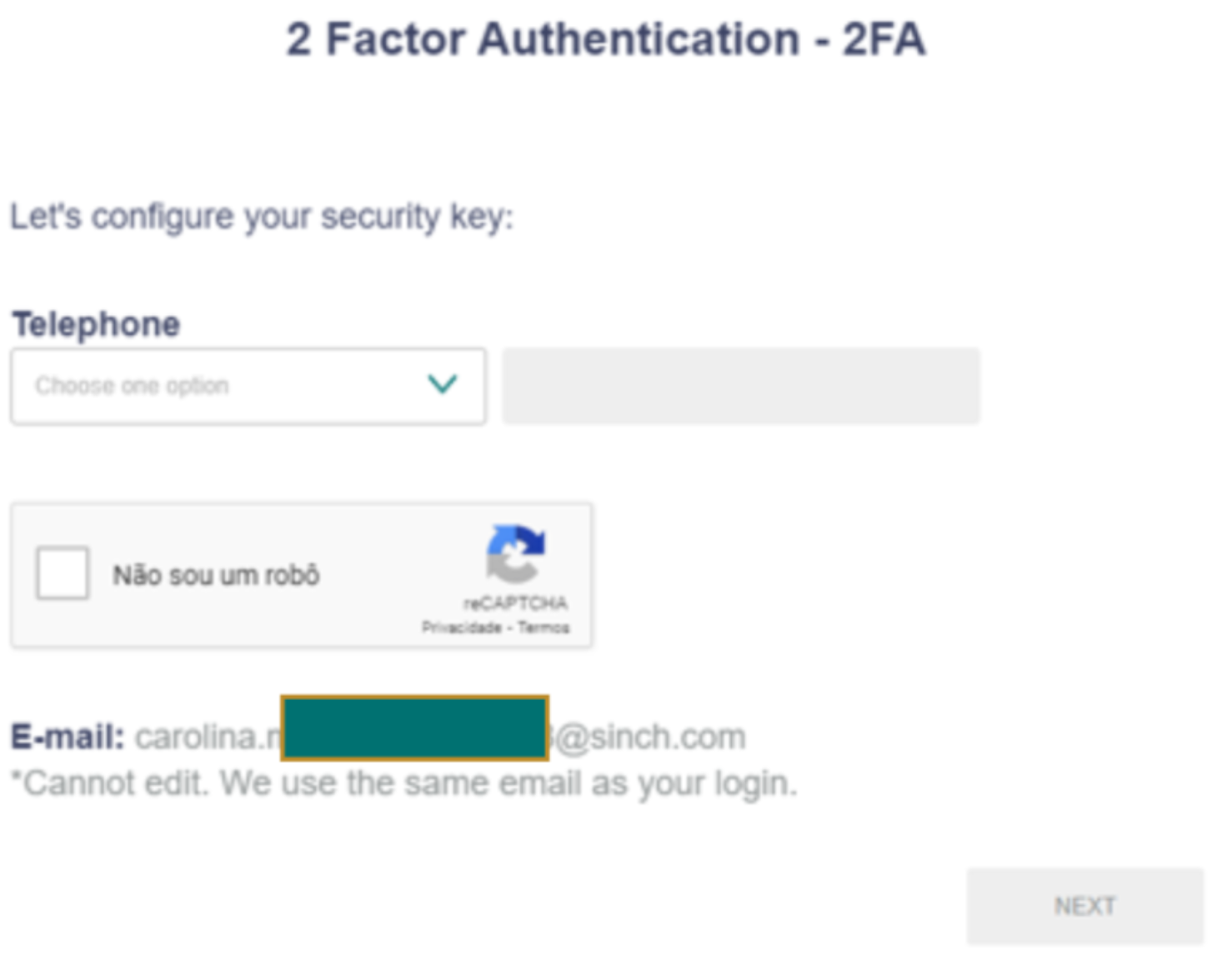The width and height of the screenshot is (1232, 955).
Task: Click the "Não sou um robô" label text
Action: pyautogui.click(x=216, y=575)
